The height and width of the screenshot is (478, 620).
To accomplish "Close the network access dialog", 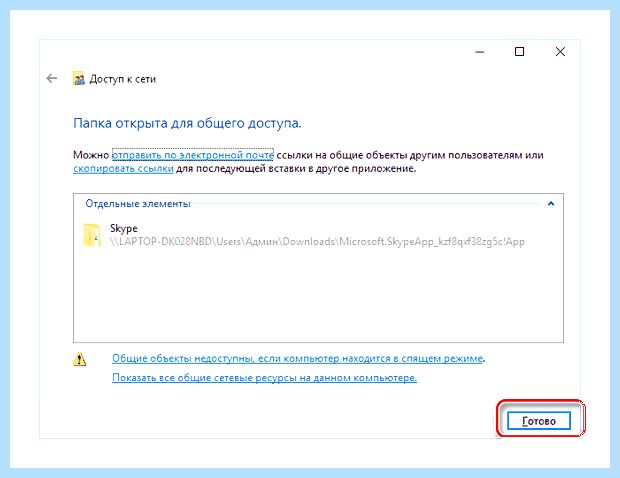I will 560,52.
